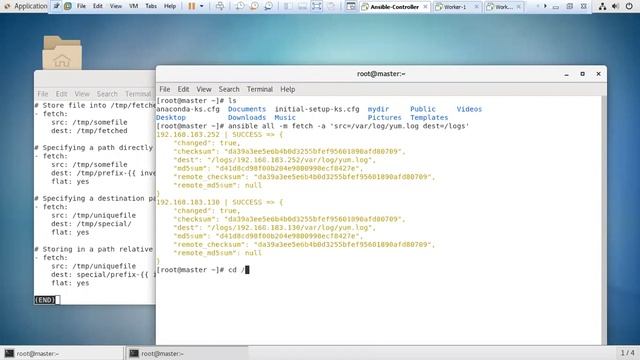Image resolution: width=640 pixels, height=360 pixels.
Task: Open Help menu in front terminal
Action: click(x=287, y=89)
